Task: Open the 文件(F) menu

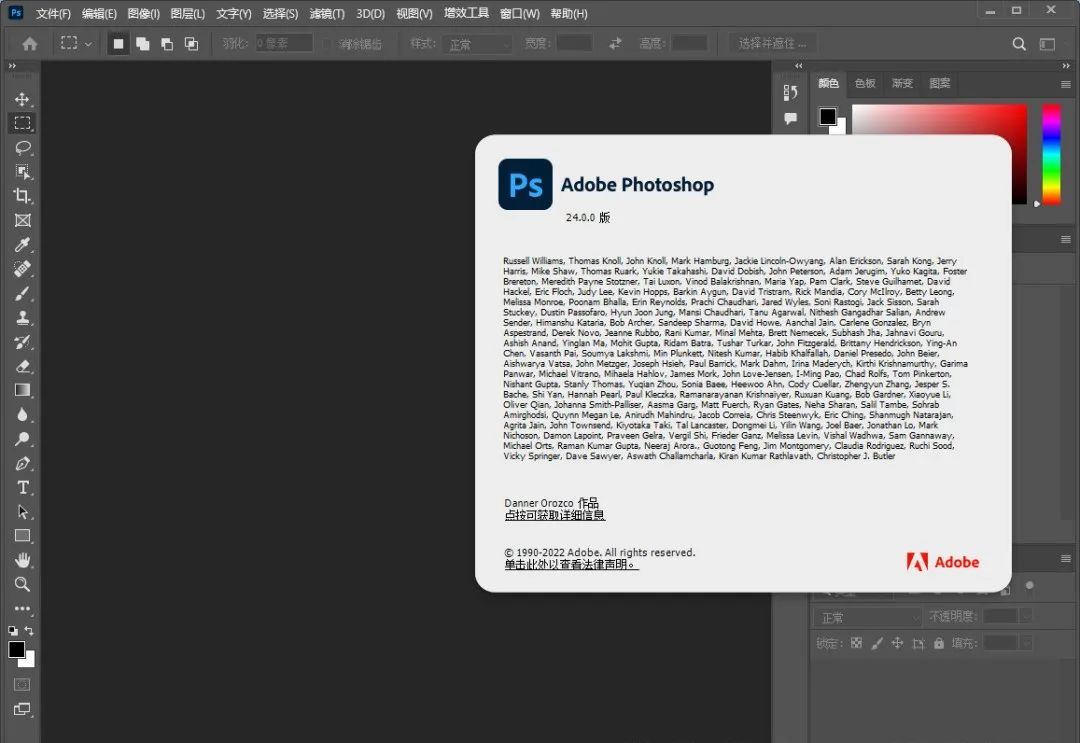Action: click(53, 14)
